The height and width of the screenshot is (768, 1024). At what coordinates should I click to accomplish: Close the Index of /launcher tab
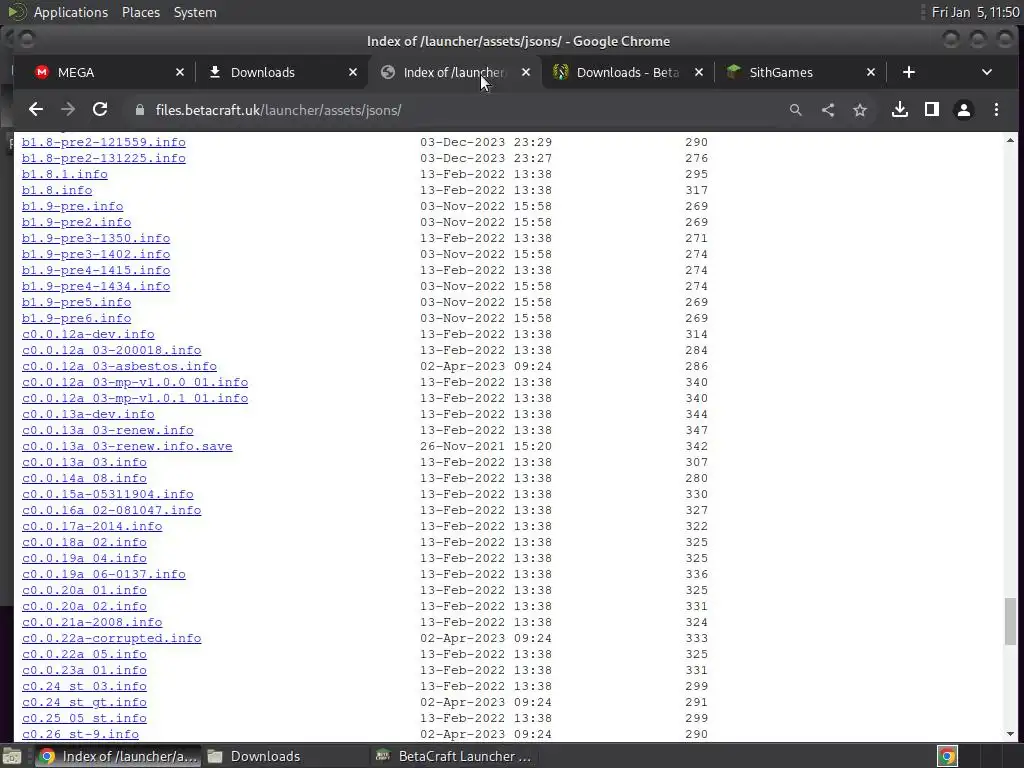coord(526,72)
